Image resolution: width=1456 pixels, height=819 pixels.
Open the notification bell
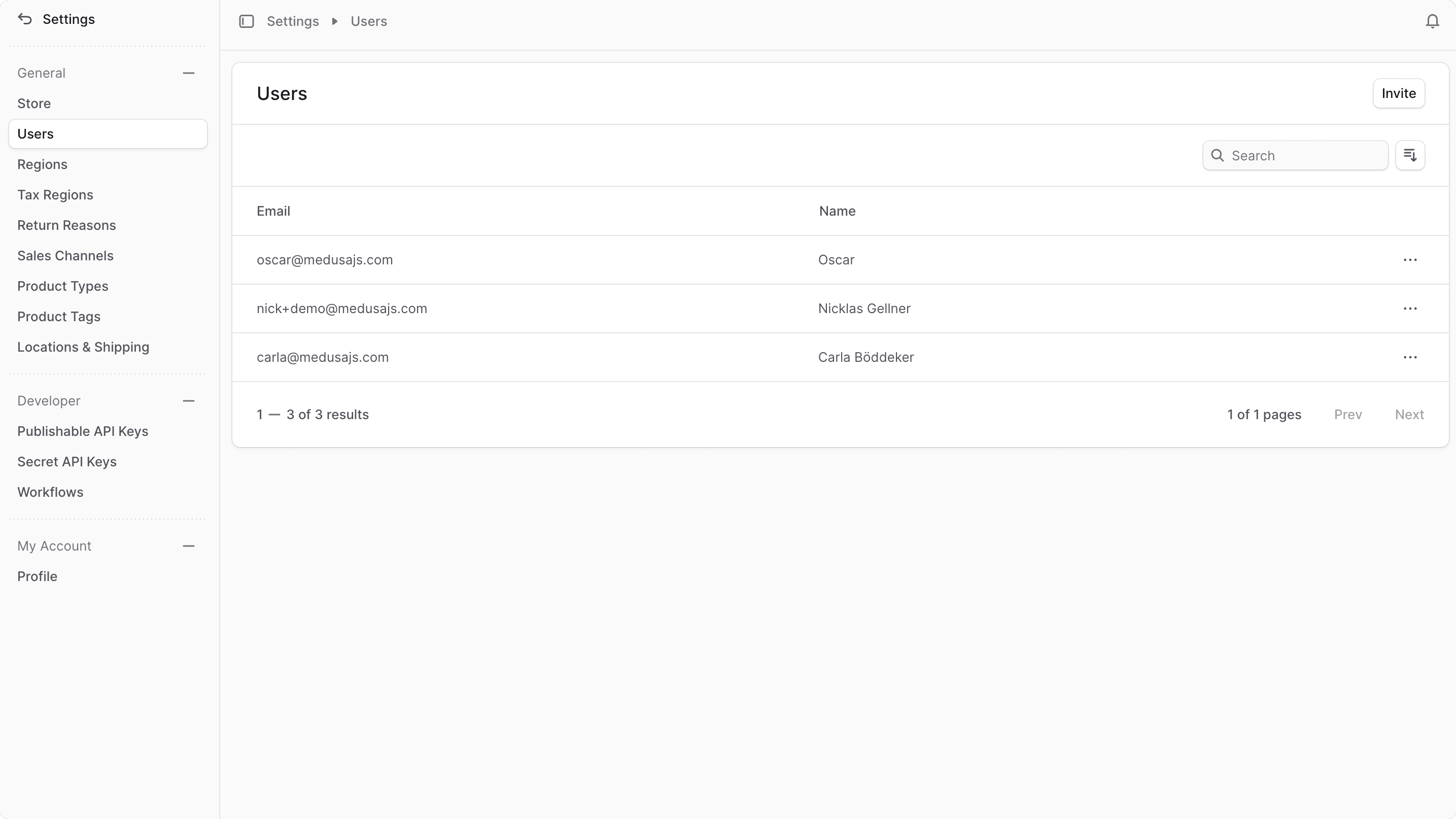click(x=1432, y=21)
